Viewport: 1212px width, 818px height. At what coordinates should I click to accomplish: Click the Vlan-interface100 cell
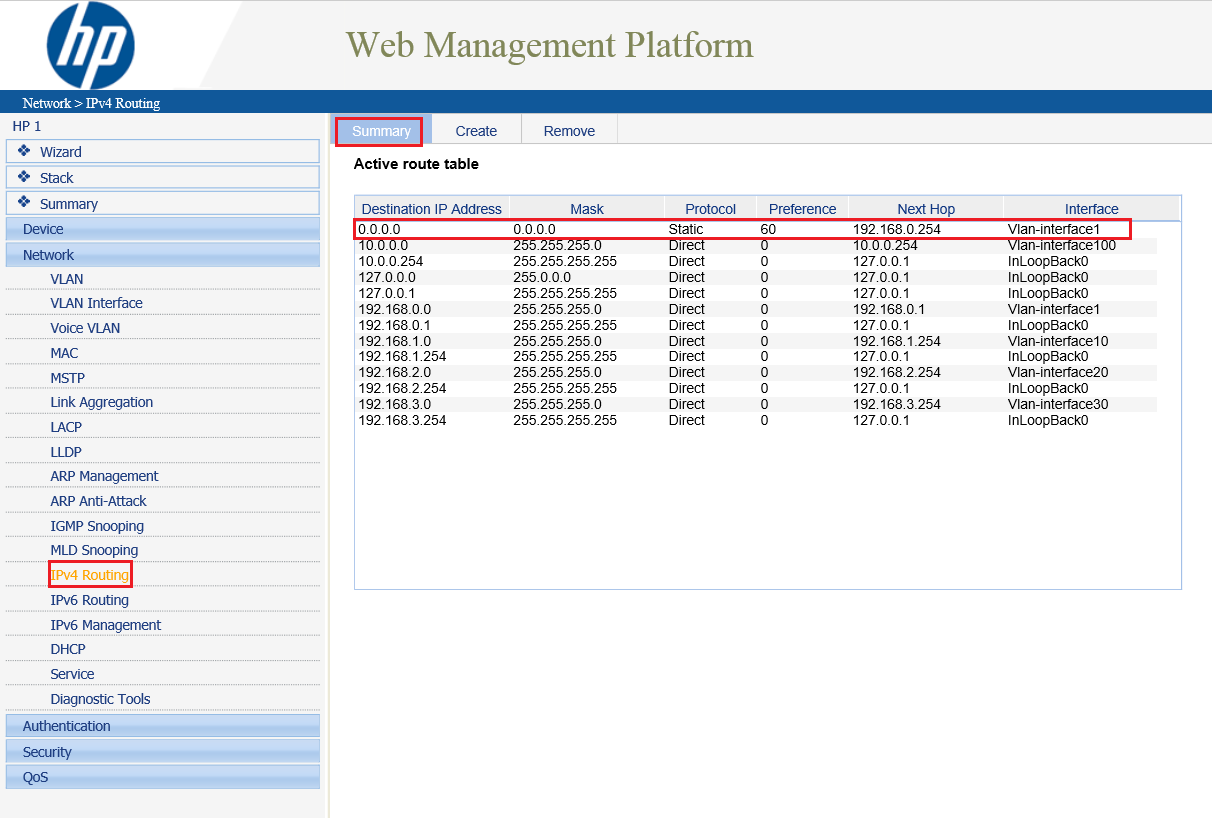point(1062,245)
